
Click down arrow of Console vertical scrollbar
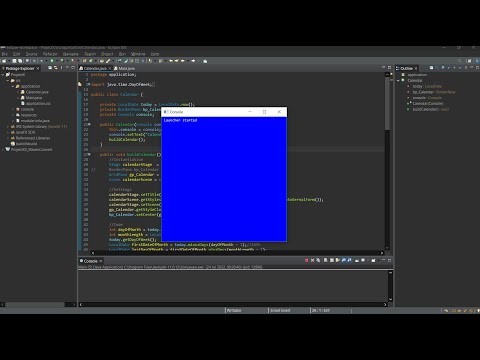(390, 299)
